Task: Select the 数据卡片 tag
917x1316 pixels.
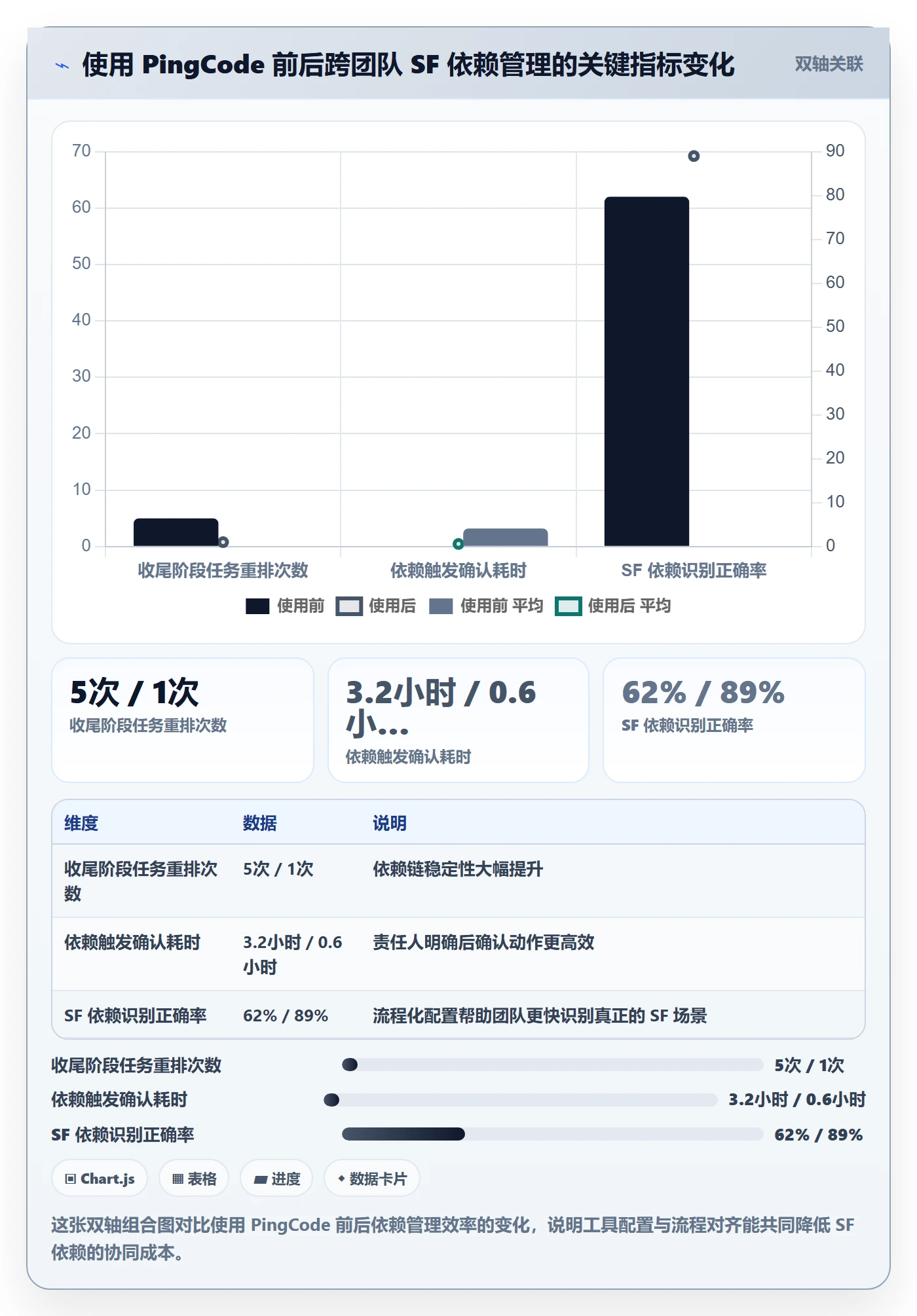Action: point(372,1179)
